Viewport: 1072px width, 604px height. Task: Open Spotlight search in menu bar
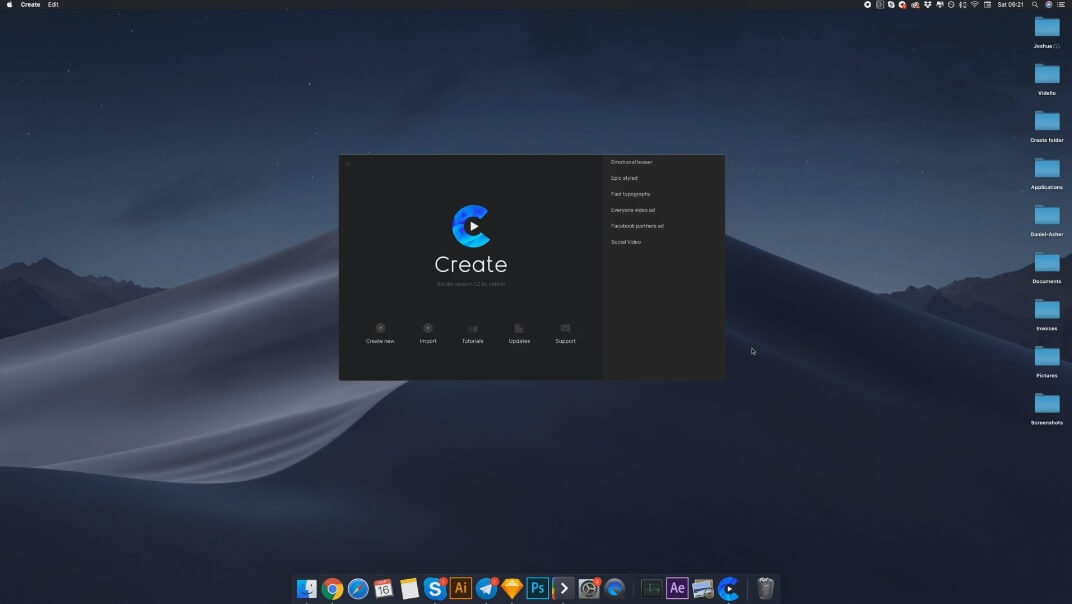1035,4
